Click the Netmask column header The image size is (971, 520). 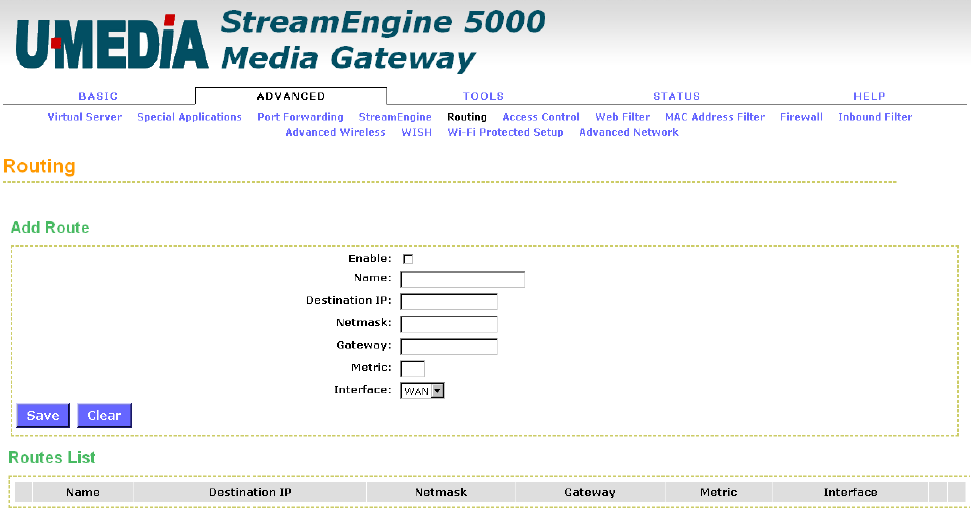[441, 492]
